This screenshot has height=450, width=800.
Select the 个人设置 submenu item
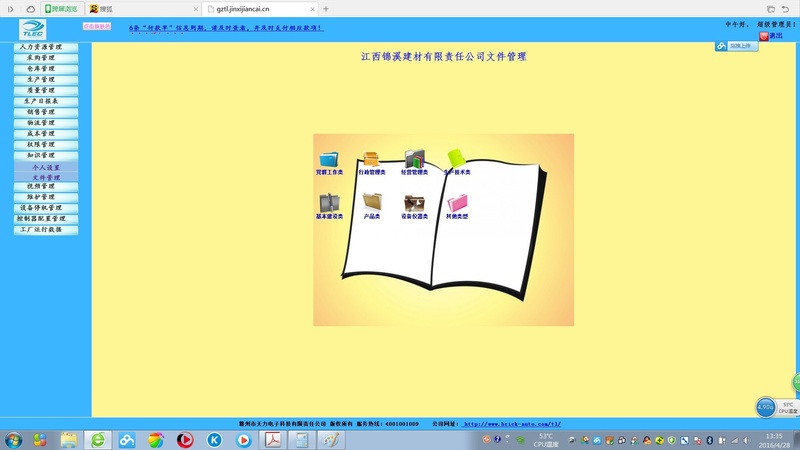click(46, 167)
